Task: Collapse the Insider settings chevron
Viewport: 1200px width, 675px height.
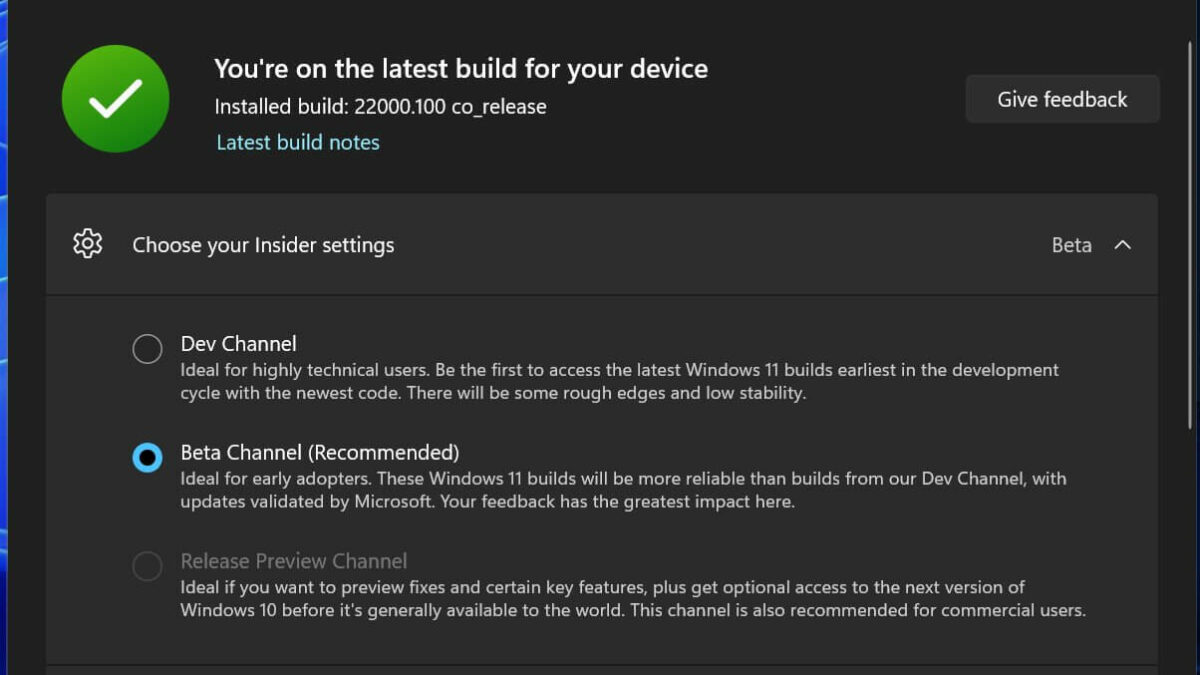Action: [x=1123, y=245]
